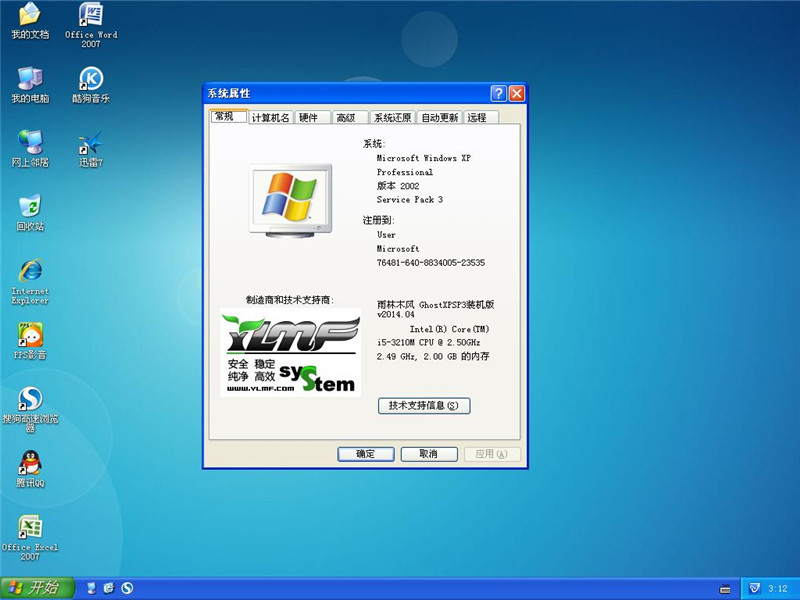Open the 开始 Start menu

[x=37, y=588]
